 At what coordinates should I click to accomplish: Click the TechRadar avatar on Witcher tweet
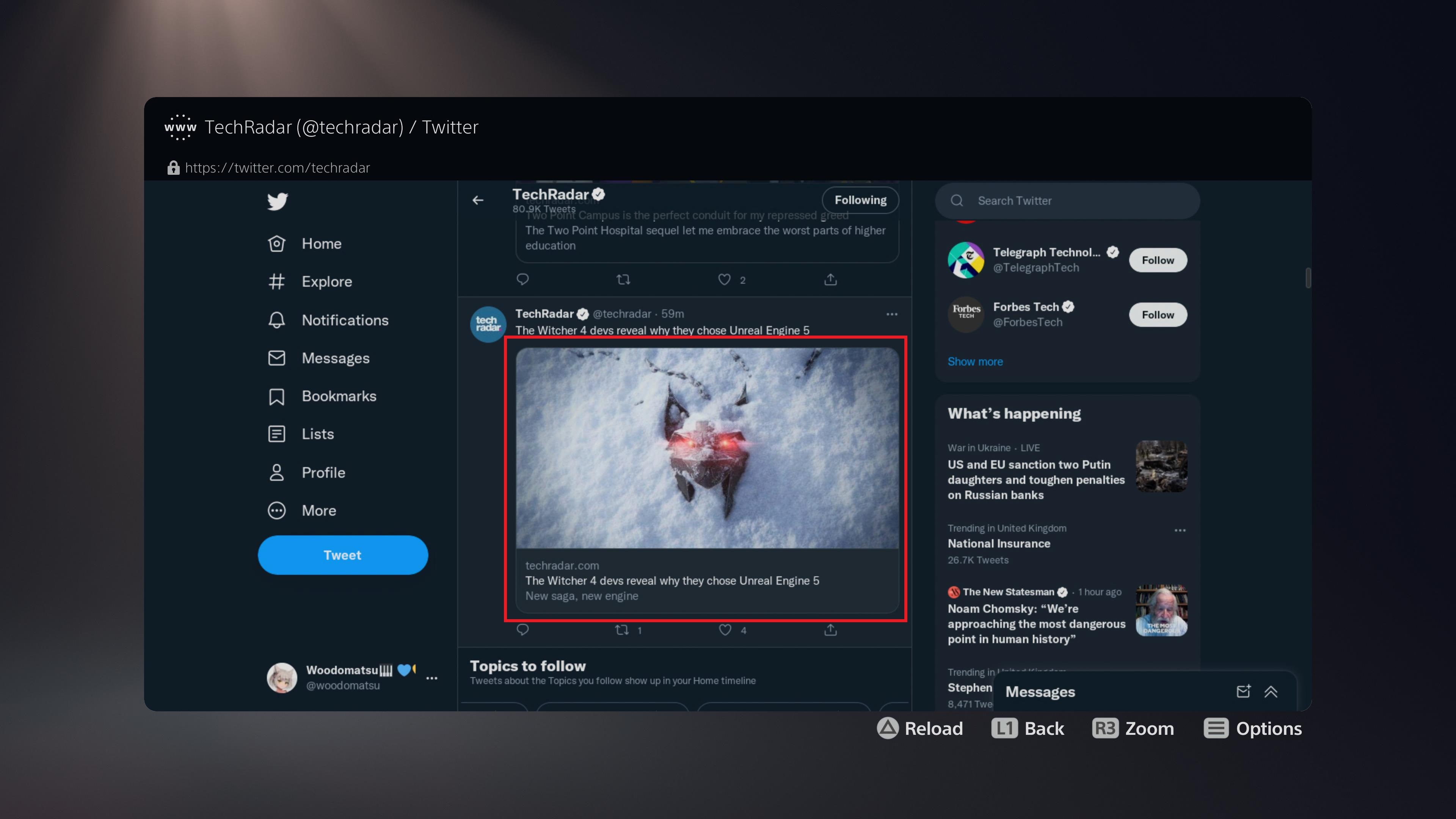pos(488,324)
